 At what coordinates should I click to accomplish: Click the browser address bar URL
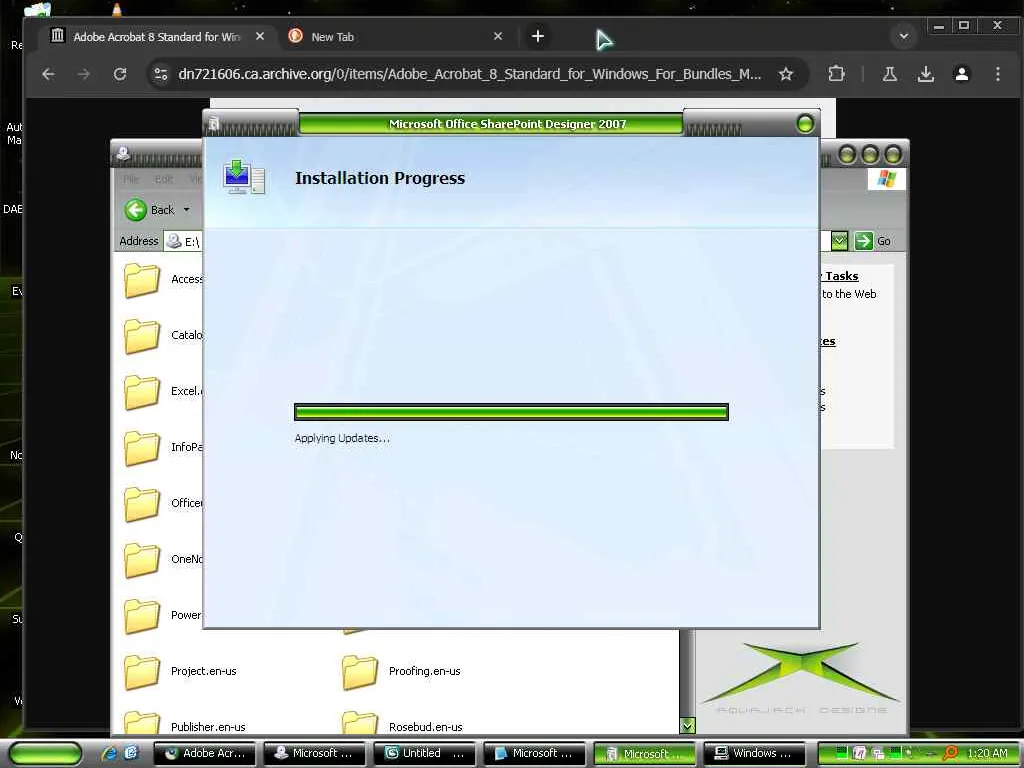pos(470,74)
